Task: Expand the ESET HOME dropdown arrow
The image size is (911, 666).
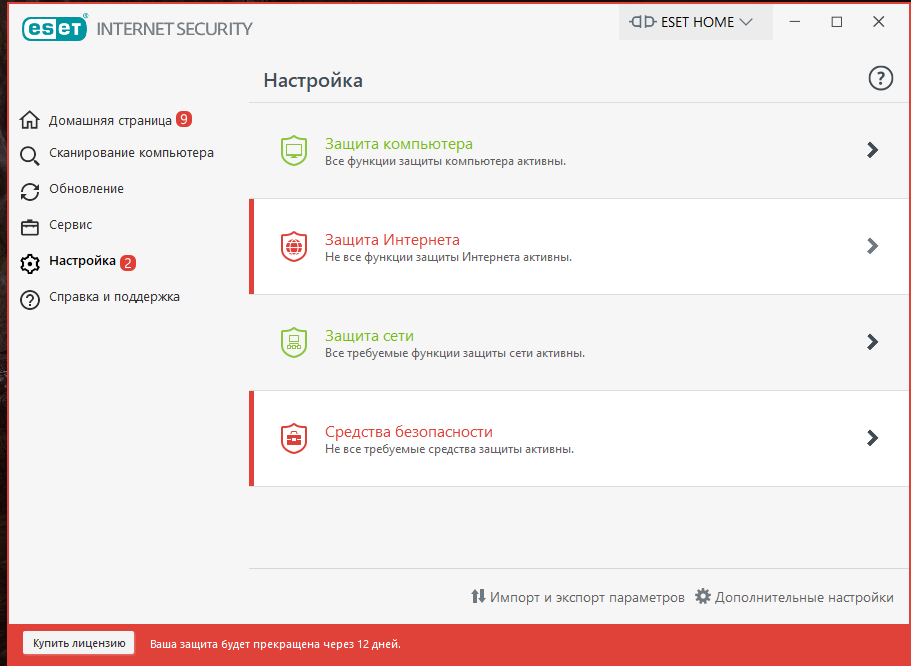Action: point(746,22)
